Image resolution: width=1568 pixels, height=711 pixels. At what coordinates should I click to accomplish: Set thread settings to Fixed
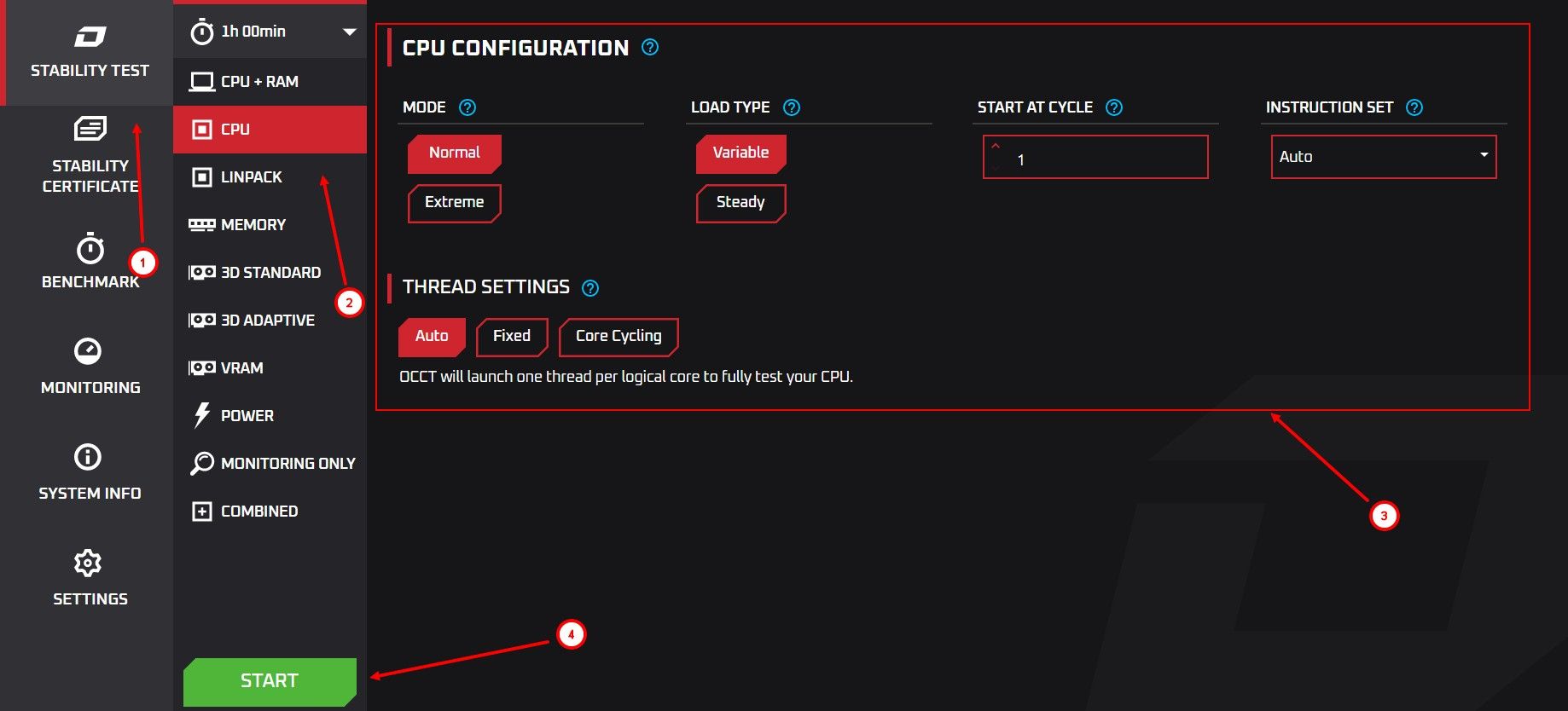point(512,337)
